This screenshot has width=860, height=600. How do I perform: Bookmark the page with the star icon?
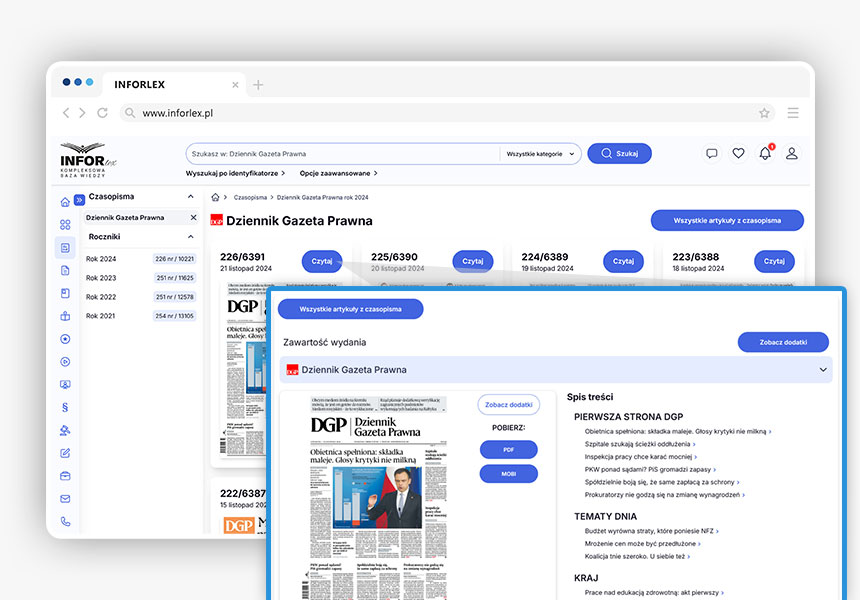coord(764,113)
